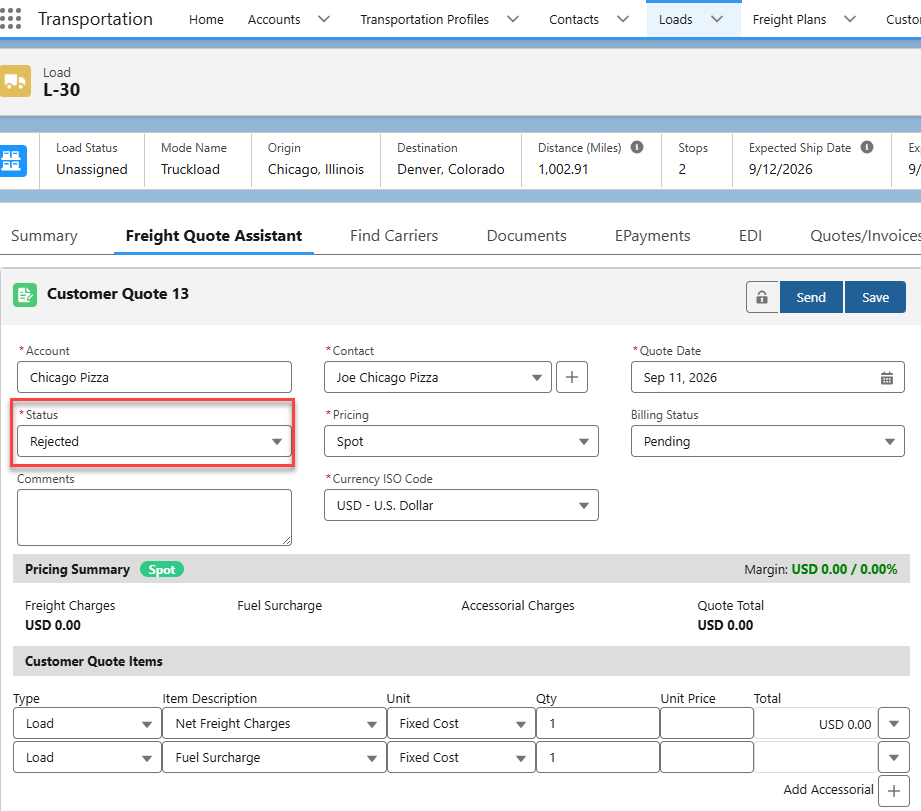921x811 pixels.
Task: Select the Freight Quote Assistant tab
Action: [214, 236]
